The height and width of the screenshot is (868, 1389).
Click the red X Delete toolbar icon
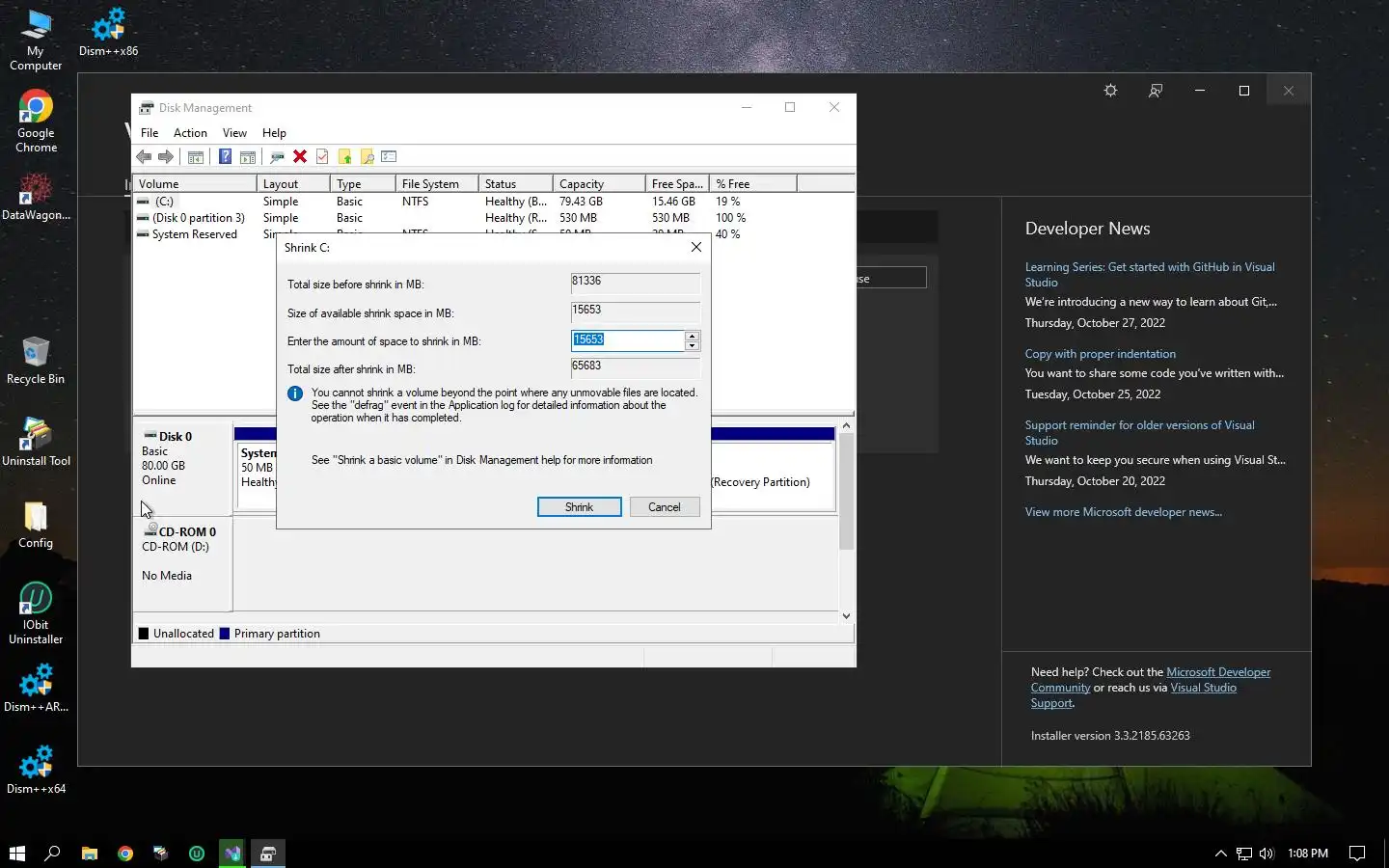pos(300,156)
